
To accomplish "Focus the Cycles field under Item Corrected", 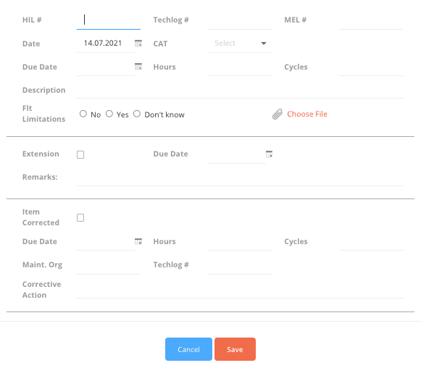I will tap(371, 242).
